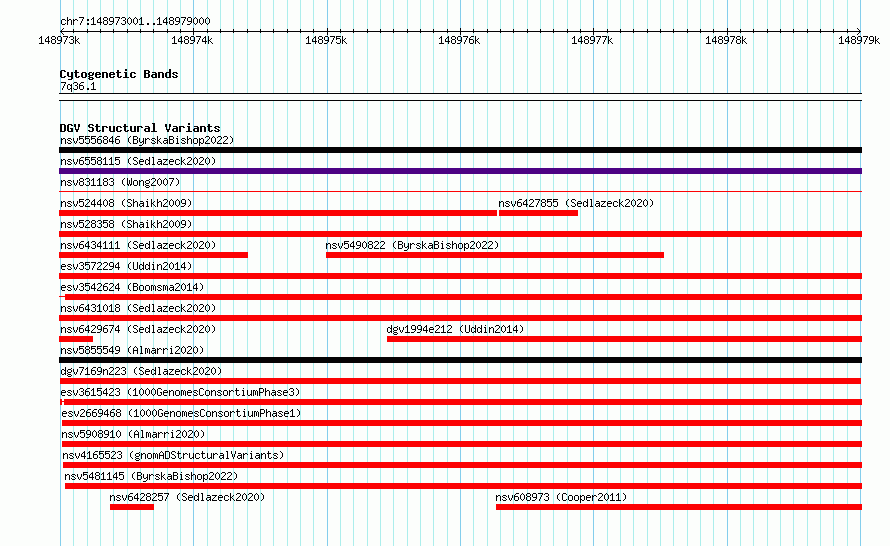Screen dimensions: 890x546
Task: Click nsv528358 (Shaikh2009) label
Action: pos(126,224)
